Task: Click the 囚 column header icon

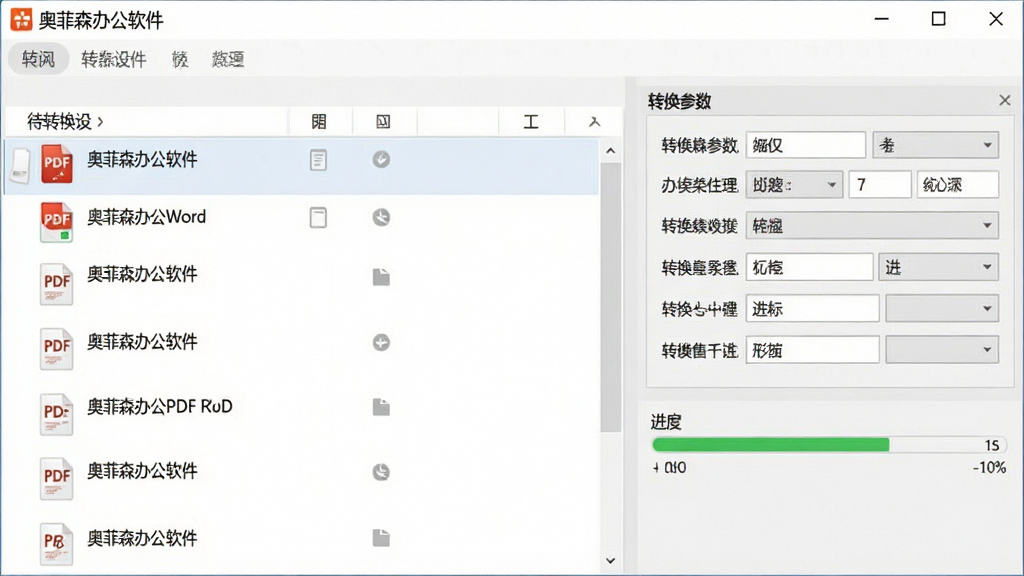Action: (x=383, y=121)
